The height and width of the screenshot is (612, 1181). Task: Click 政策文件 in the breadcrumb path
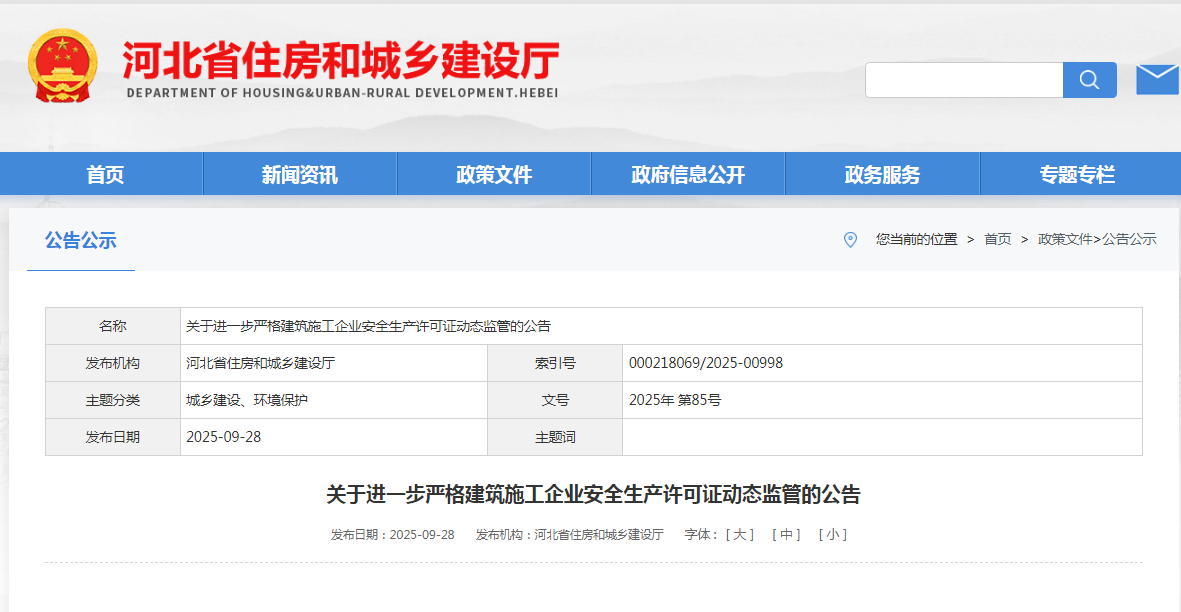[1065, 239]
